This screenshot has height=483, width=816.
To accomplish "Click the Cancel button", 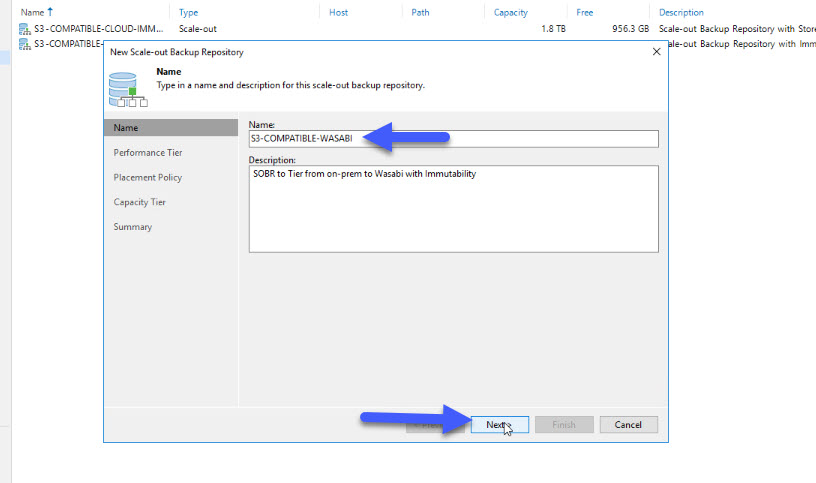I will (x=628, y=425).
